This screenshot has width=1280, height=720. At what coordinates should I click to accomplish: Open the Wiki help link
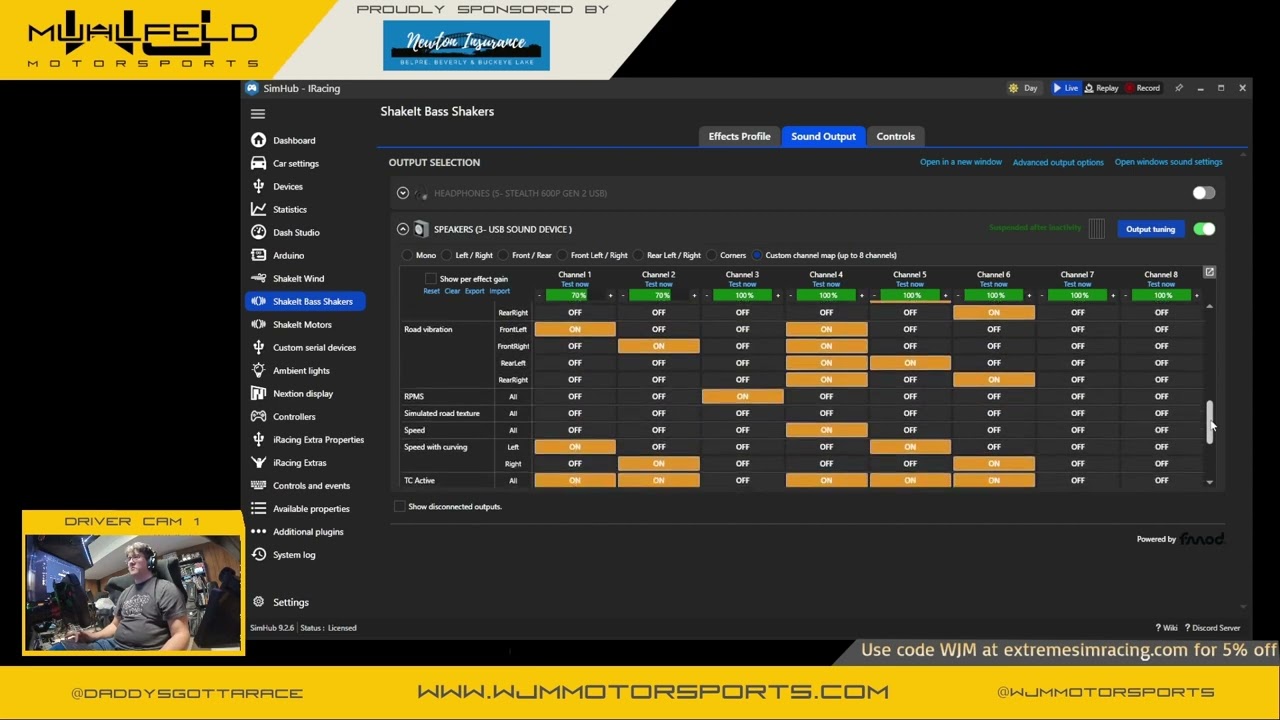tap(1166, 628)
